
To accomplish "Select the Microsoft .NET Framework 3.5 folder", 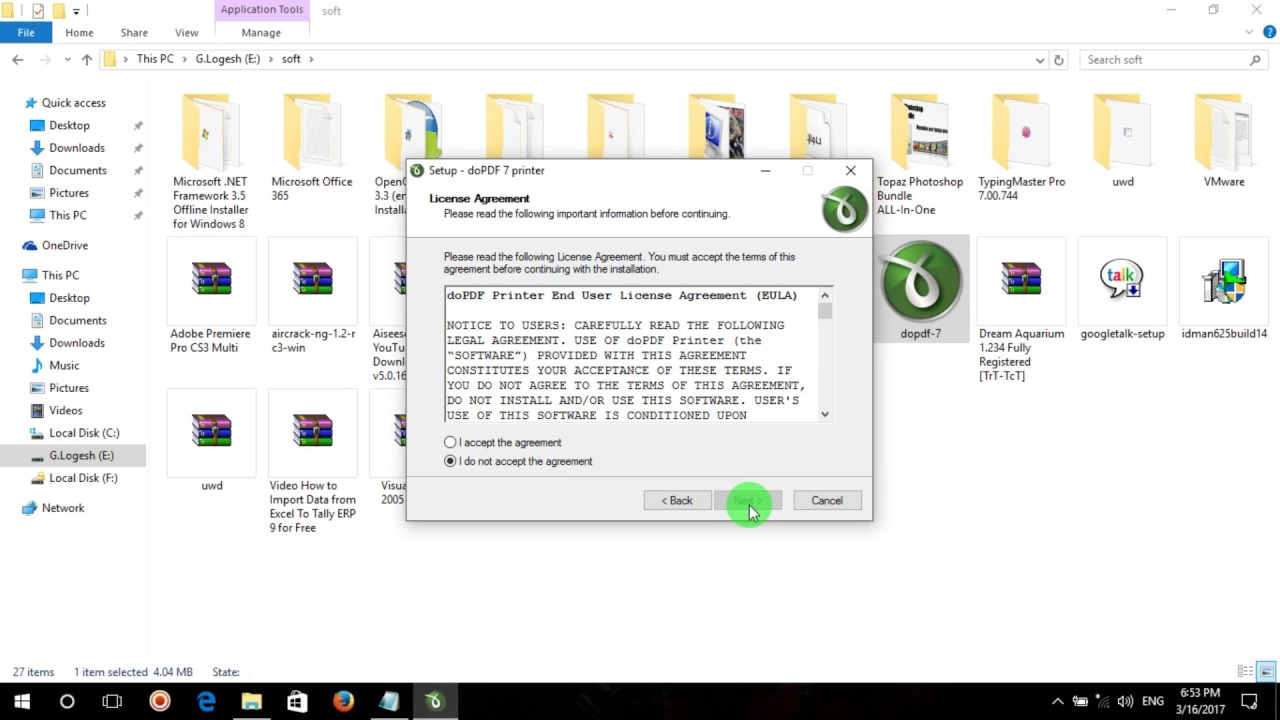I will click(x=209, y=132).
